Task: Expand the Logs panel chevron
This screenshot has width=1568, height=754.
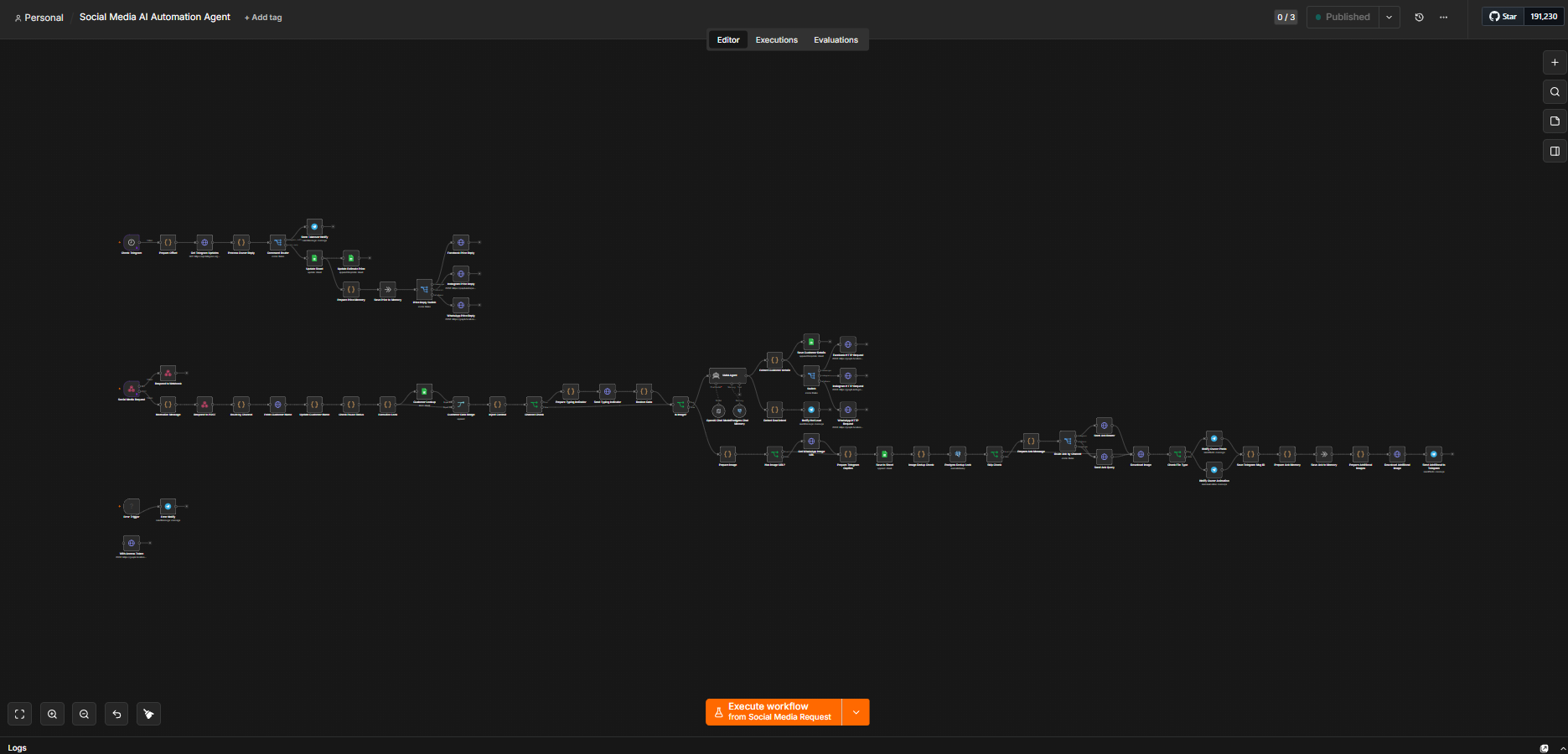Action: click(1562, 748)
